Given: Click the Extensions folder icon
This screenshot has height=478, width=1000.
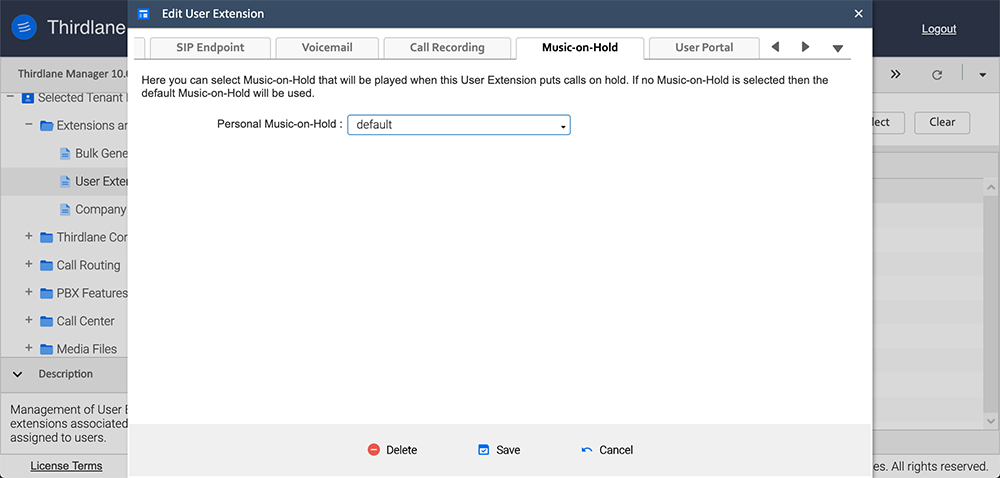Looking at the screenshot, I should tap(46, 126).
